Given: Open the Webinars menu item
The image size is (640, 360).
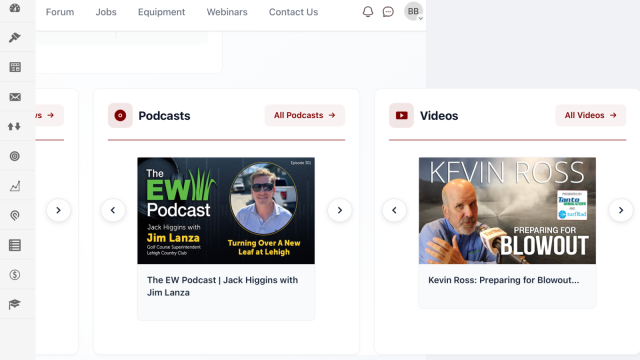Looking at the screenshot, I should 227,12.
